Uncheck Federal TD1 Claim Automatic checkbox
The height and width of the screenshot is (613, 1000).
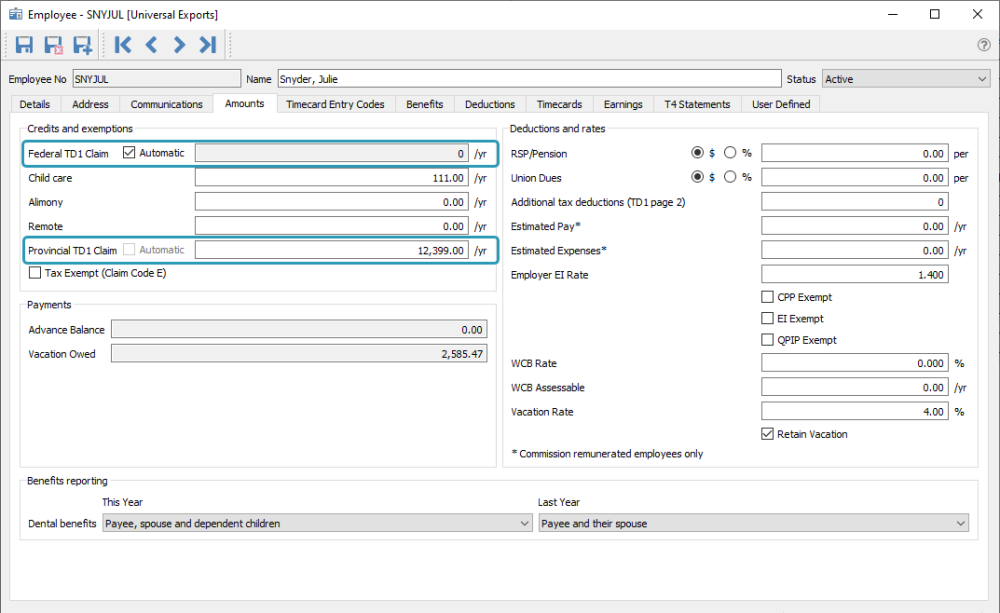click(x=129, y=152)
